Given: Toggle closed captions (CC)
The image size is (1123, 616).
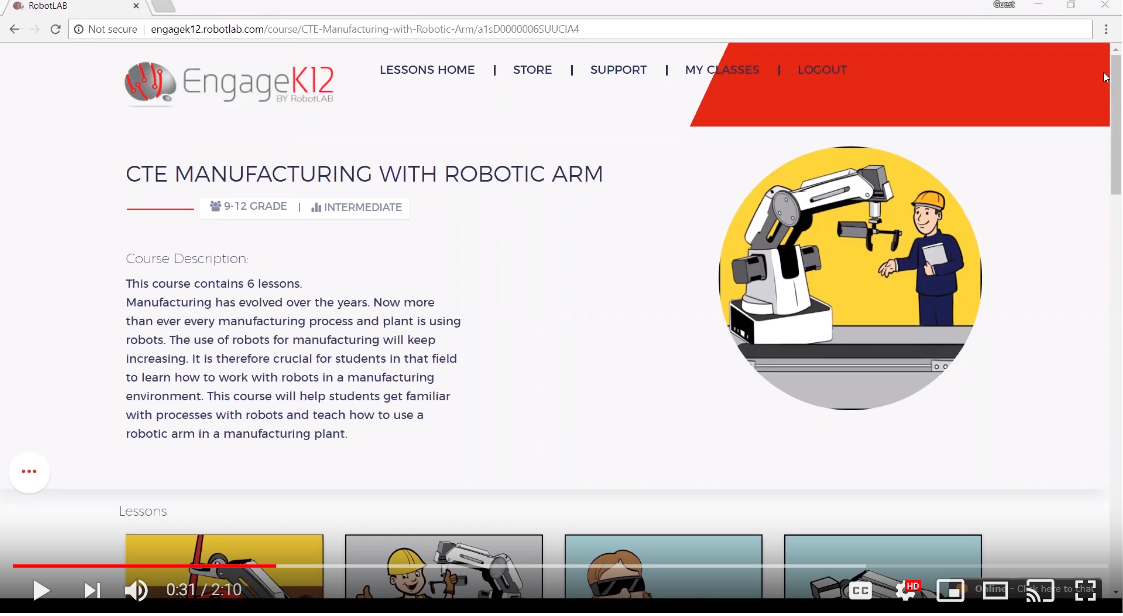Looking at the screenshot, I should pos(860,591).
